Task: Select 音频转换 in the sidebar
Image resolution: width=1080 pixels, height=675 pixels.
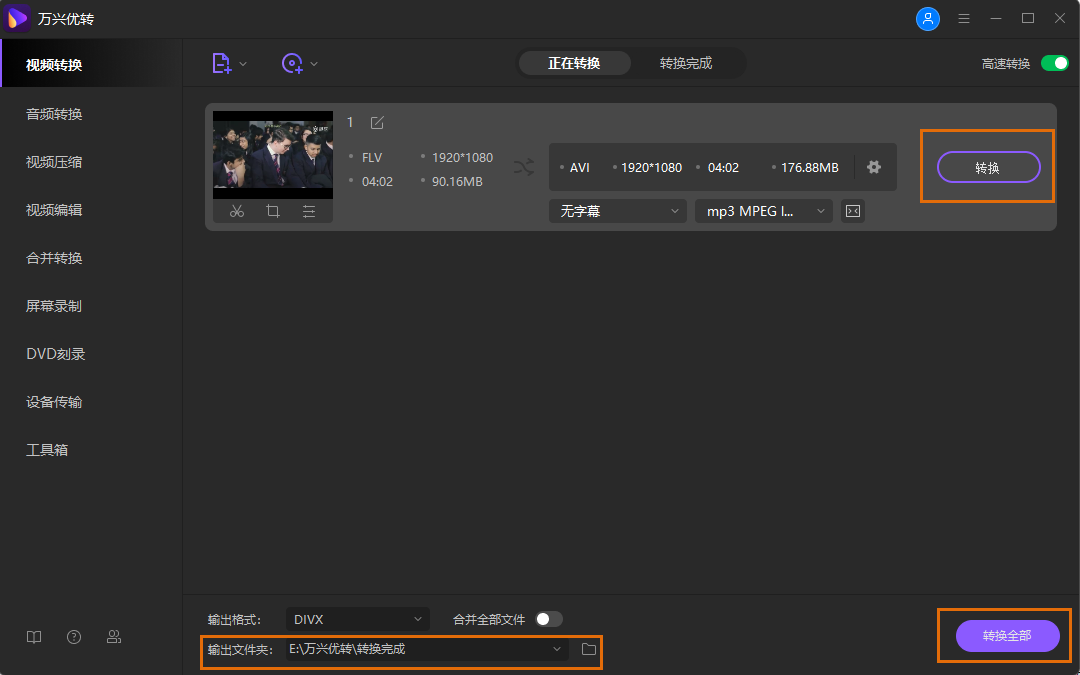Action: click(54, 114)
